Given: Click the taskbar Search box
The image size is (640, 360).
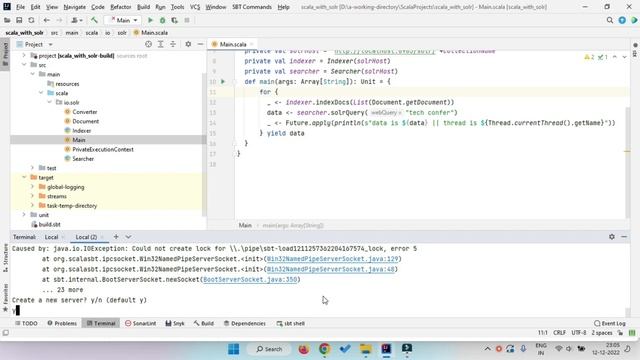Looking at the screenshot, I should [x=269, y=349].
